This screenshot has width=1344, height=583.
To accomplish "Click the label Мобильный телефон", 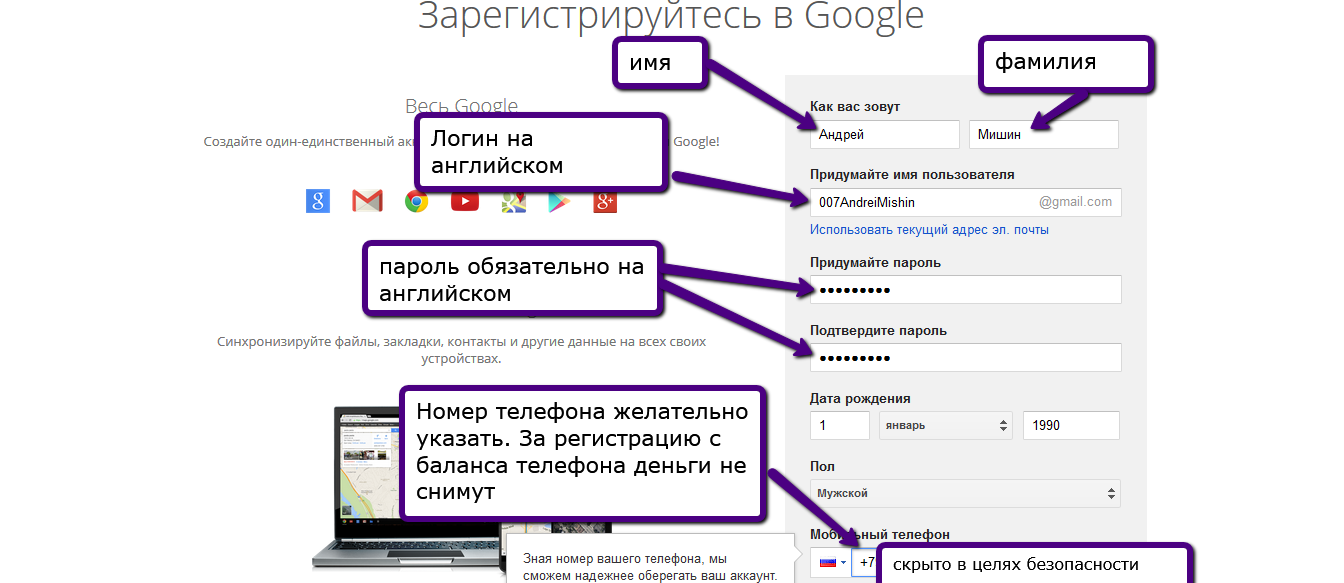I will [x=880, y=534].
